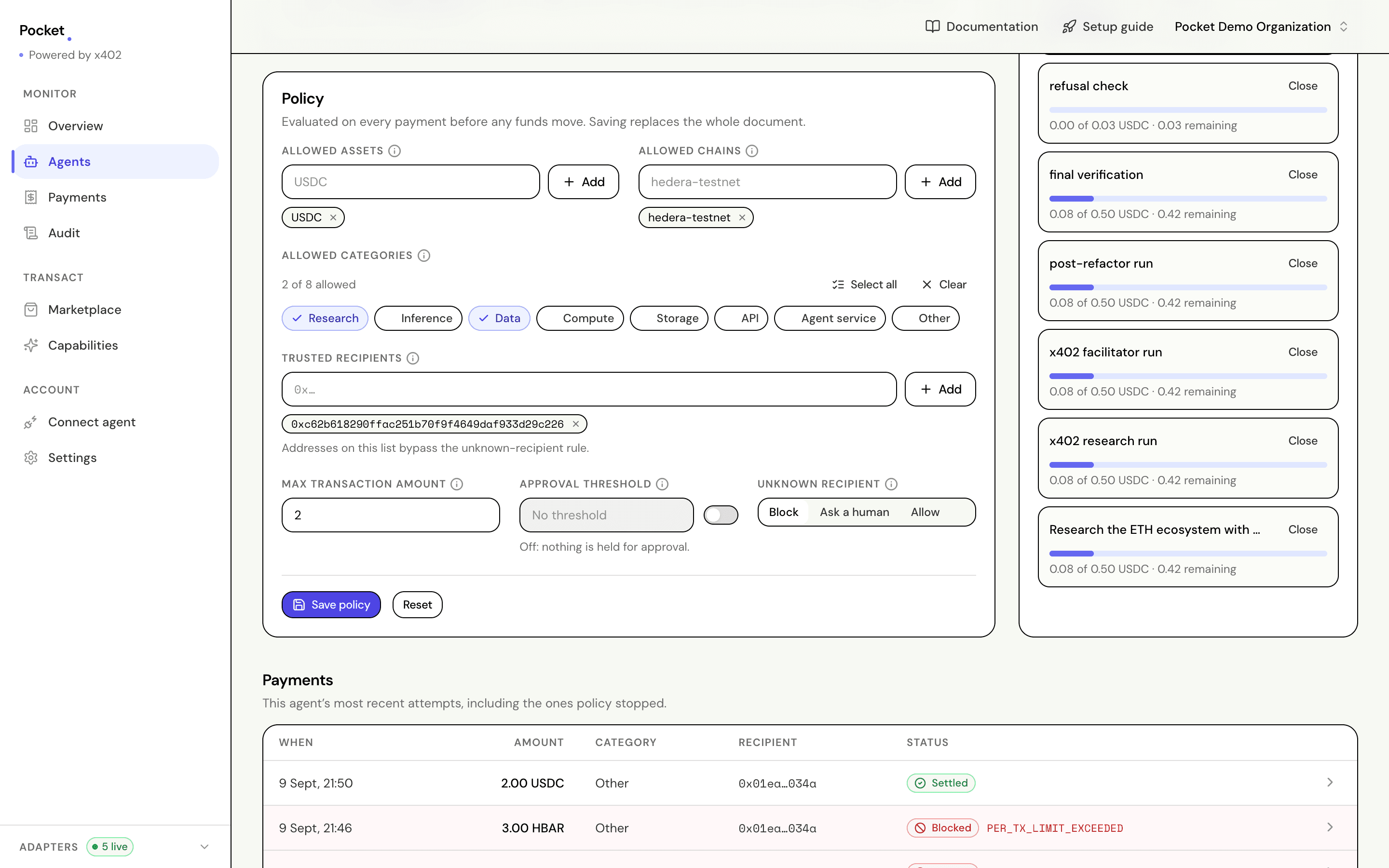Open the Documentation book link

(981, 27)
